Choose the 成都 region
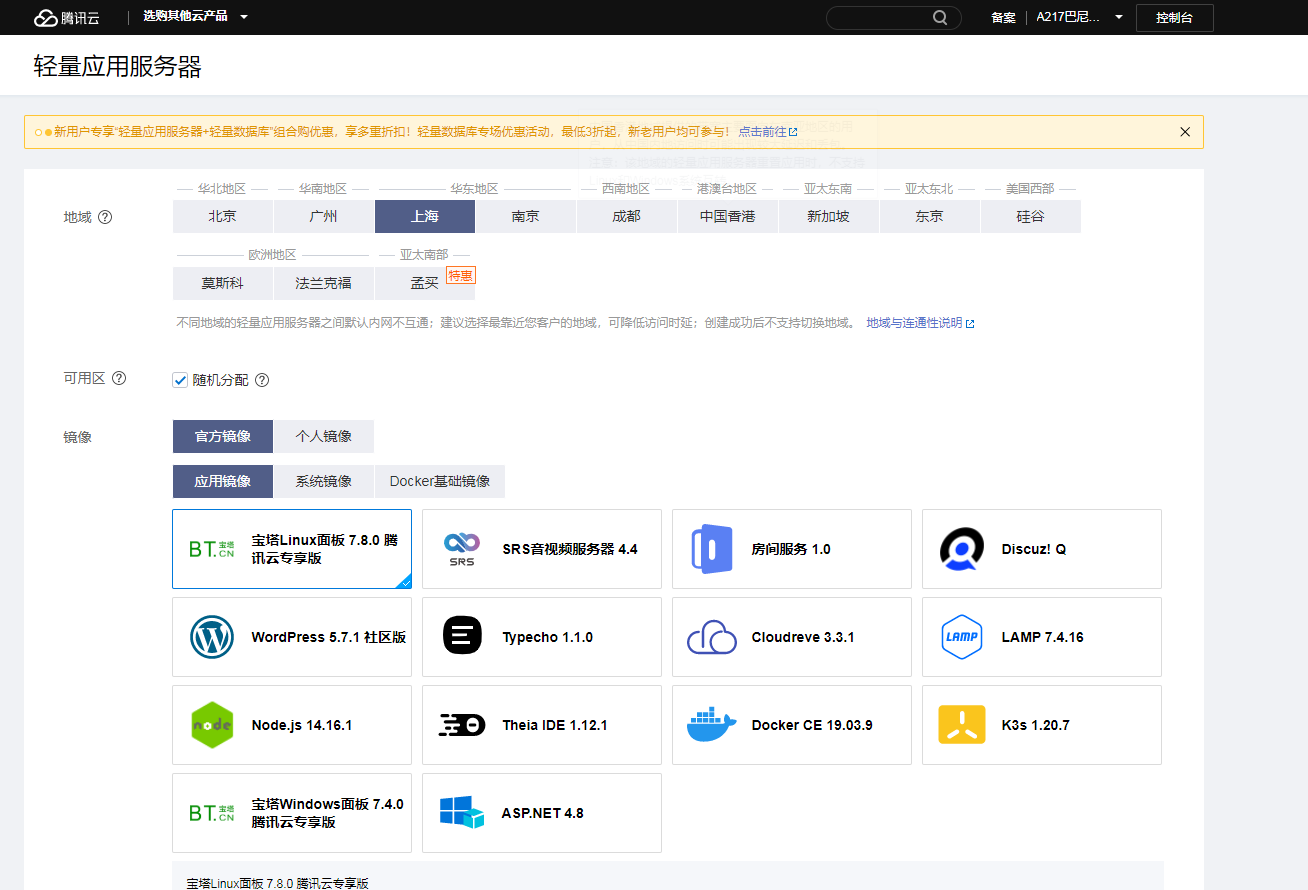Image resolution: width=1308 pixels, height=890 pixels. pyautogui.click(x=627, y=216)
